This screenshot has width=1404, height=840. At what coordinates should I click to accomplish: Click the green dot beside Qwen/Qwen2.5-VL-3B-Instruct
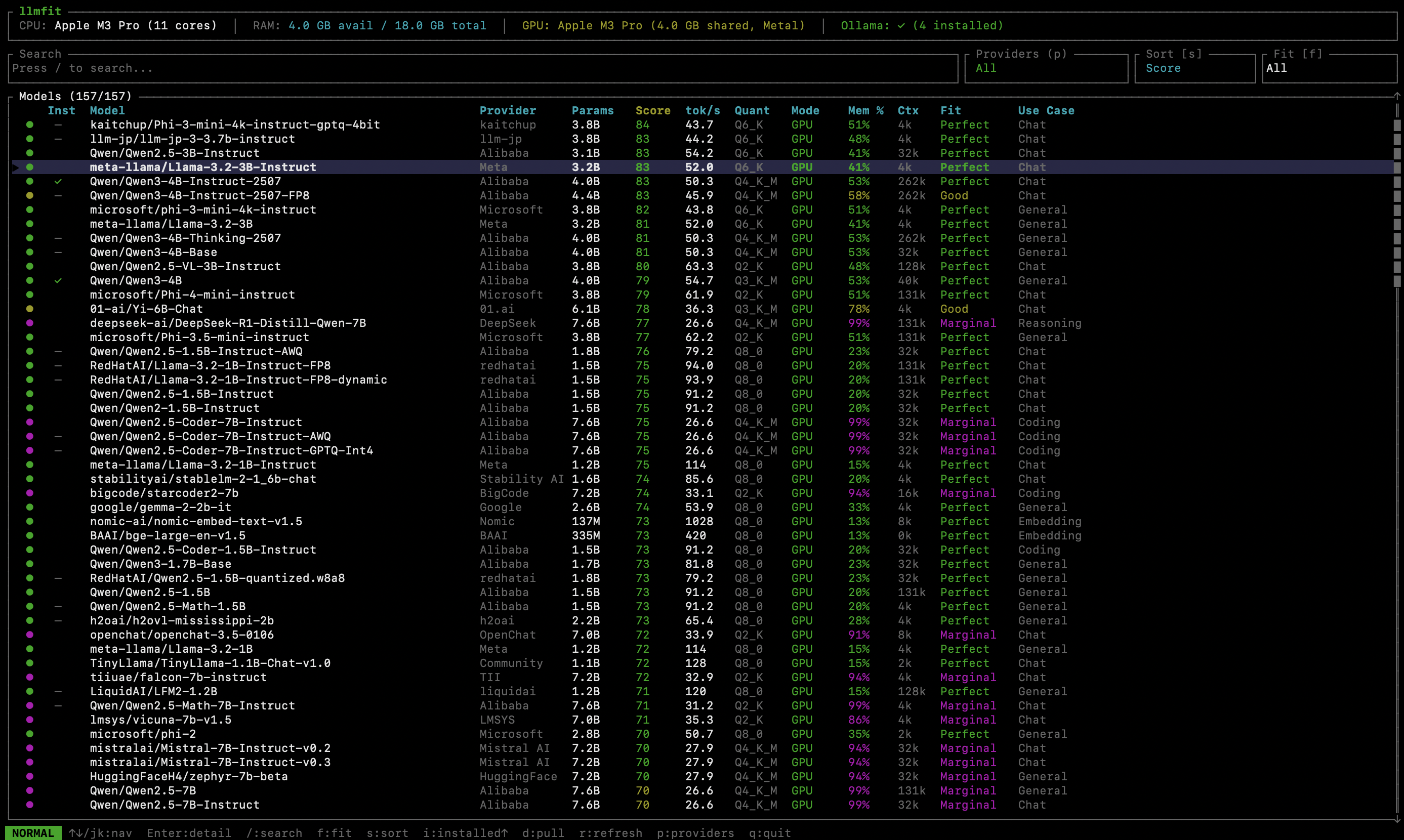(x=30, y=266)
